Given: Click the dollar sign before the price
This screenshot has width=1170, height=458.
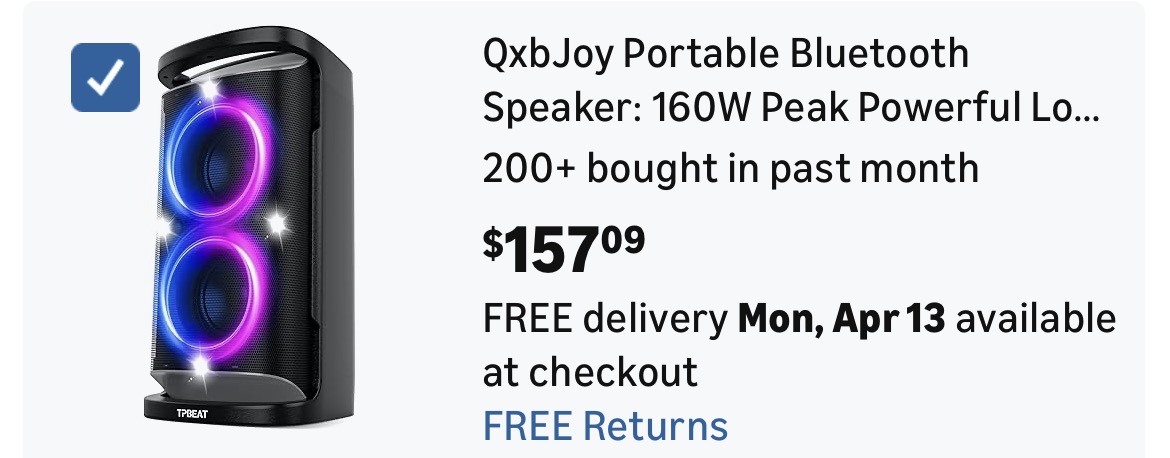Looking at the screenshot, I should [x=493, y=245].
